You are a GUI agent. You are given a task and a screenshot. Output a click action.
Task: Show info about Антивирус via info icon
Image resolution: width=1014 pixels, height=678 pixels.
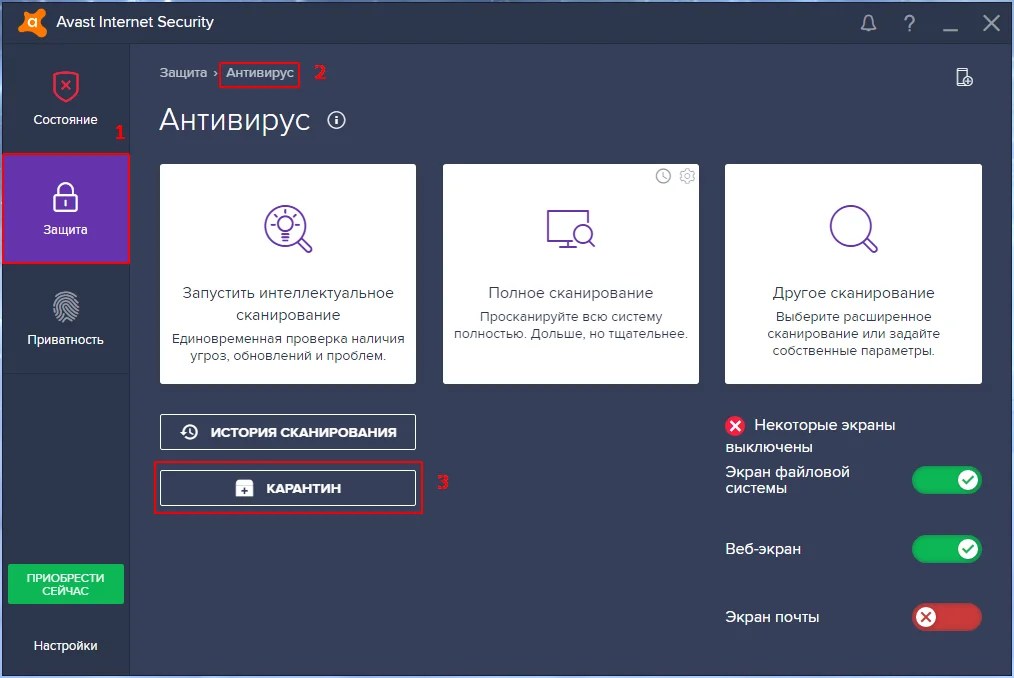336,120
